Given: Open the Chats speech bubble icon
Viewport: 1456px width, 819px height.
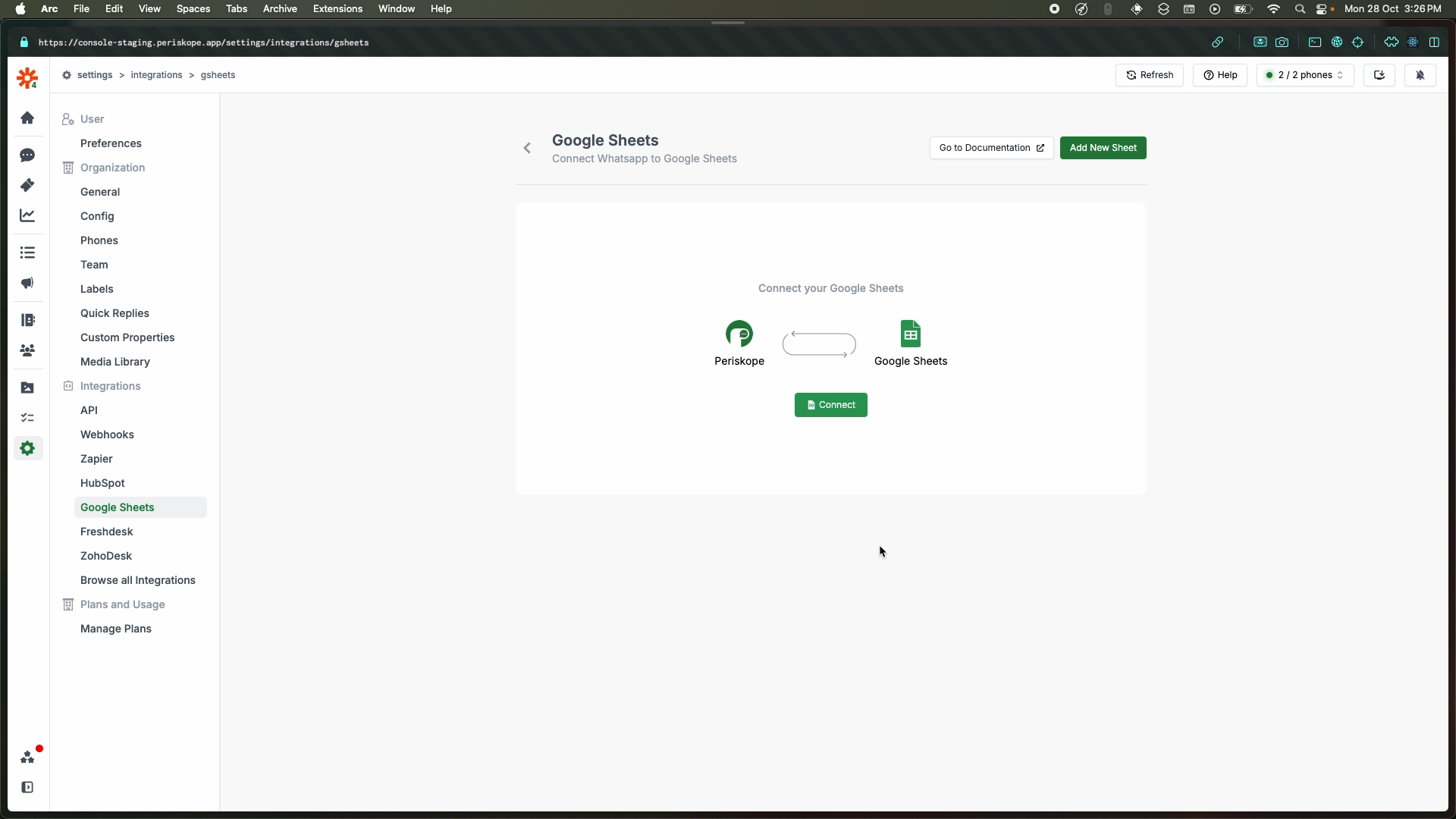Looking at the screenshot, I should click(27, 155).
